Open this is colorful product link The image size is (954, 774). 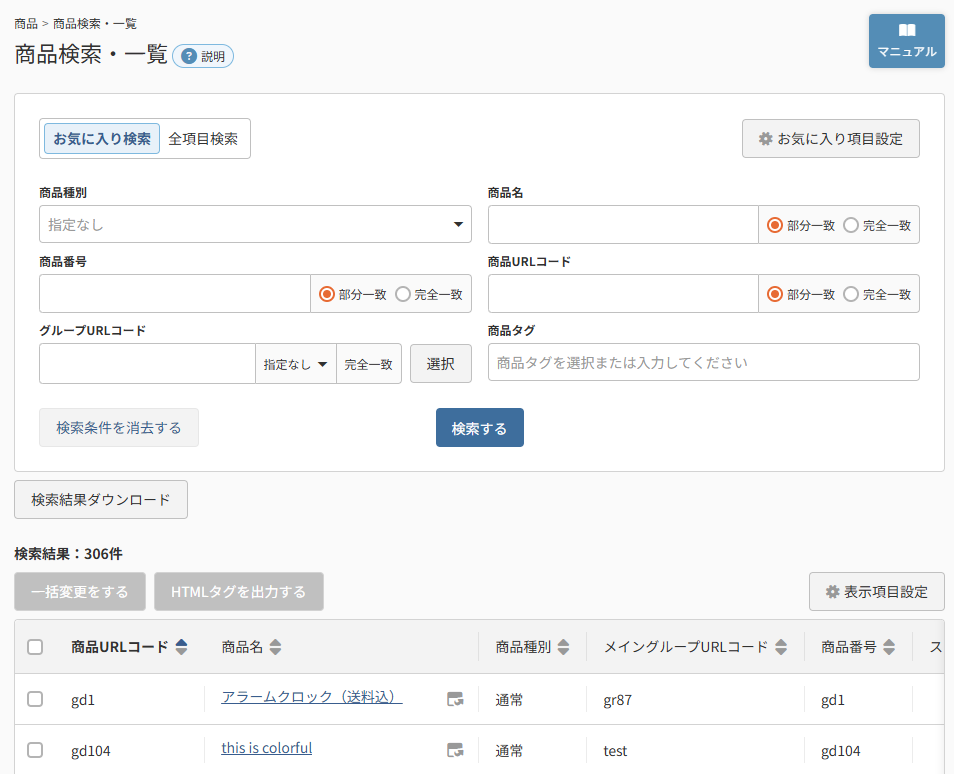(x=266, y=748)
